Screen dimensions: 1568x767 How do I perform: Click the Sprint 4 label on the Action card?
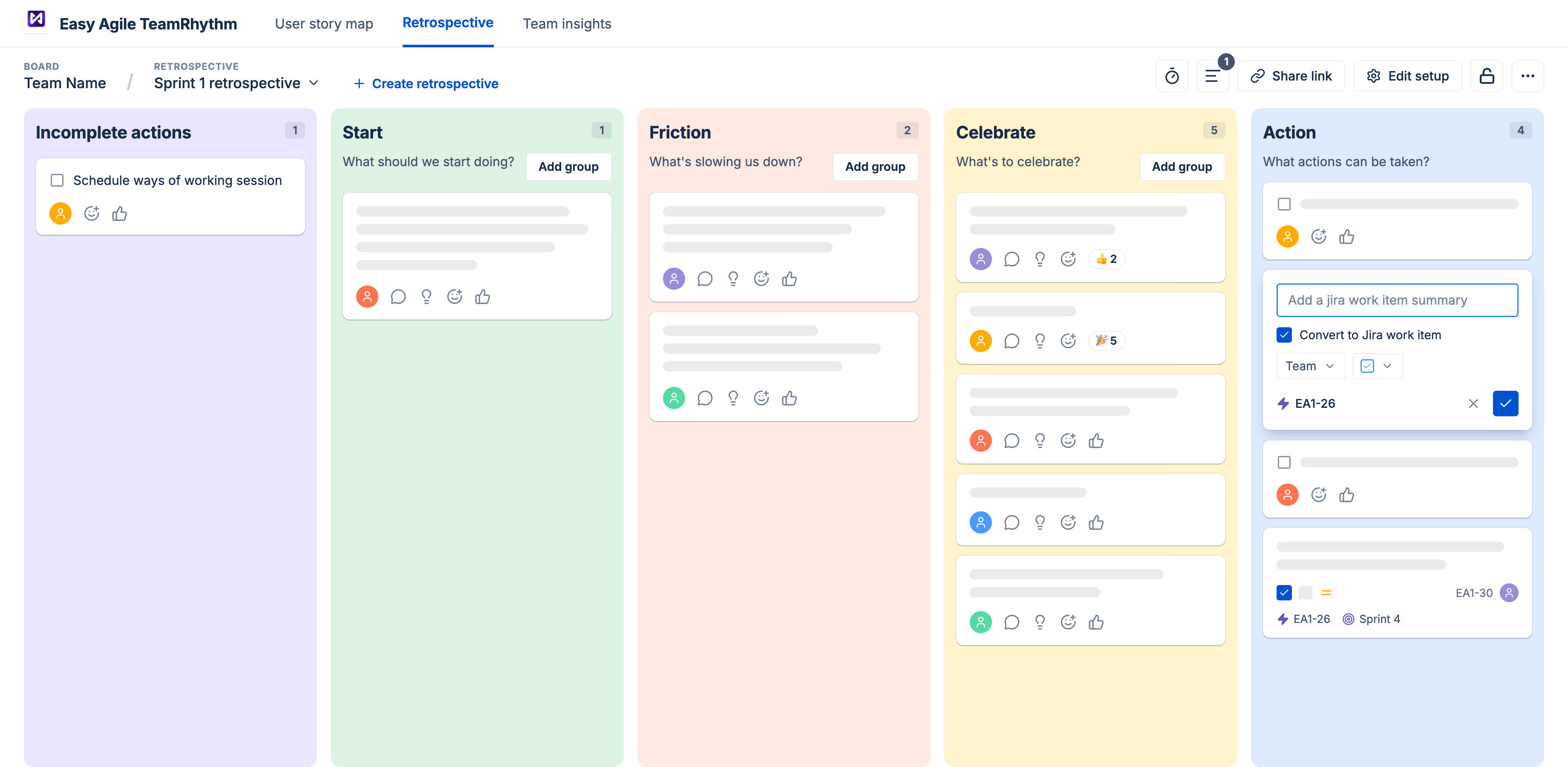[1372, 619]
